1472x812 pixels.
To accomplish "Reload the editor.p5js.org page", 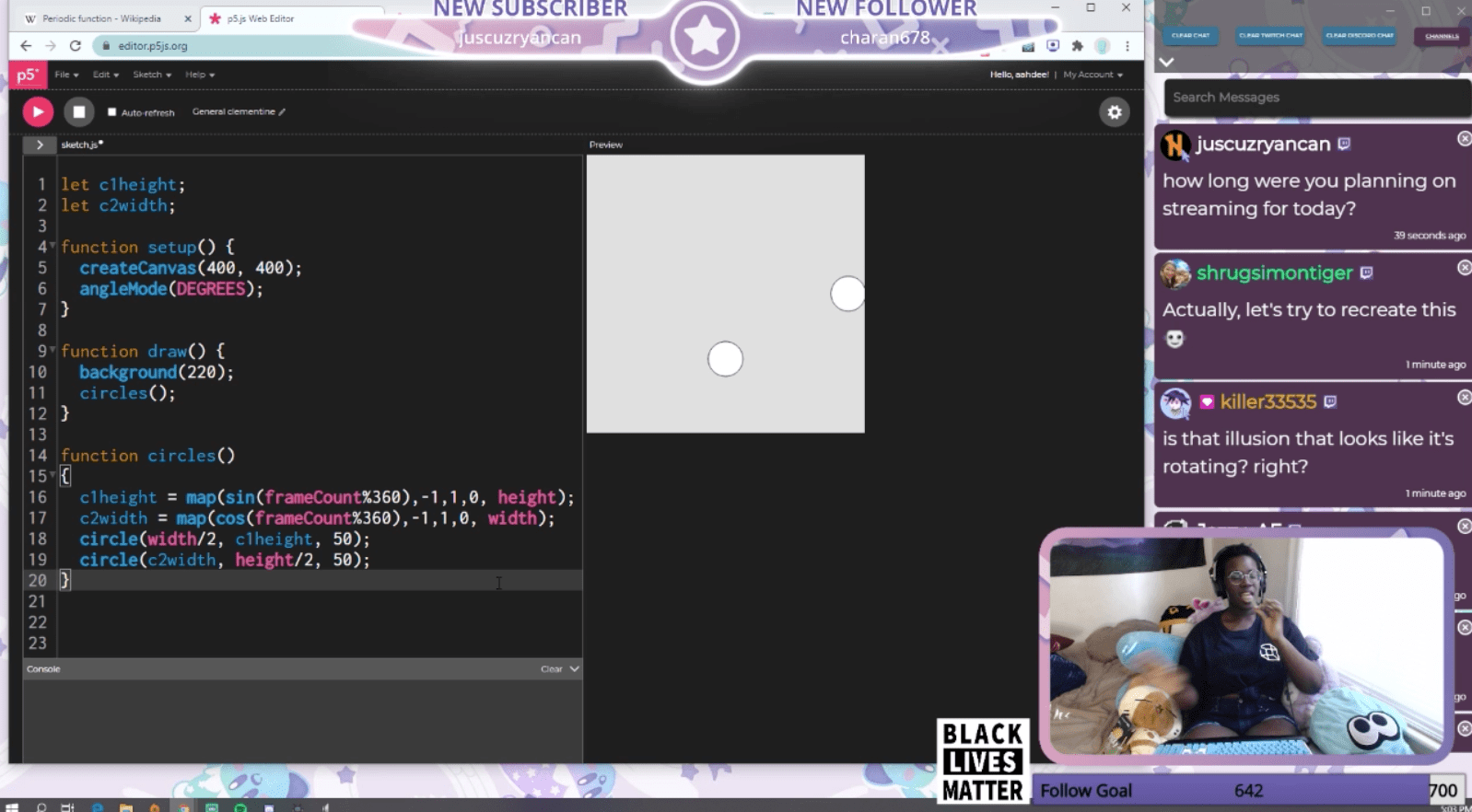I will click(x=76, y=45).
